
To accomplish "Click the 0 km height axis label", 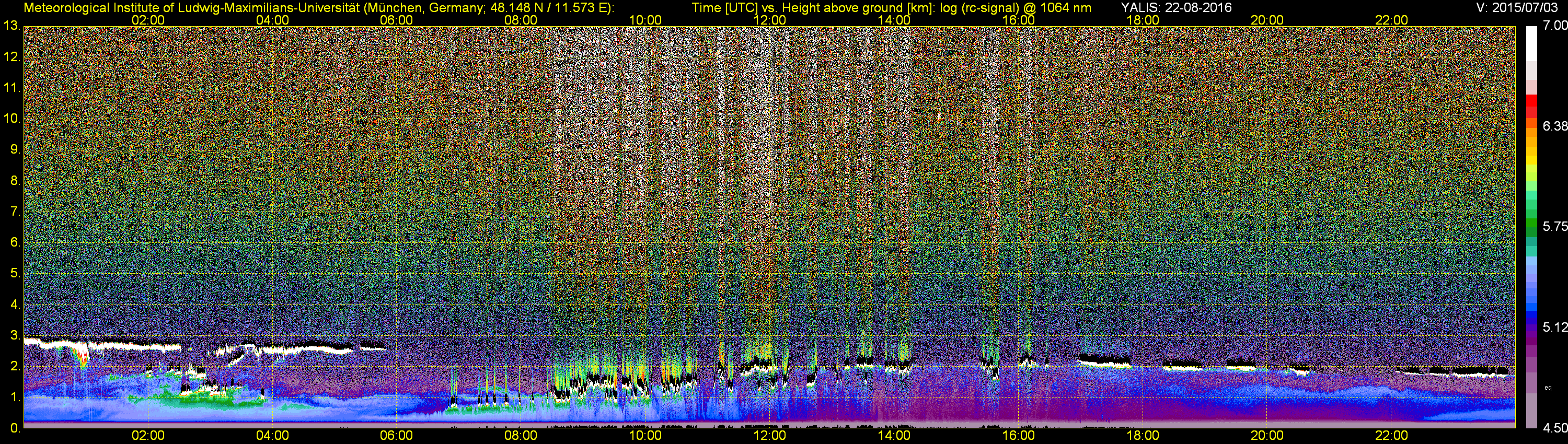I will (15, 428).
